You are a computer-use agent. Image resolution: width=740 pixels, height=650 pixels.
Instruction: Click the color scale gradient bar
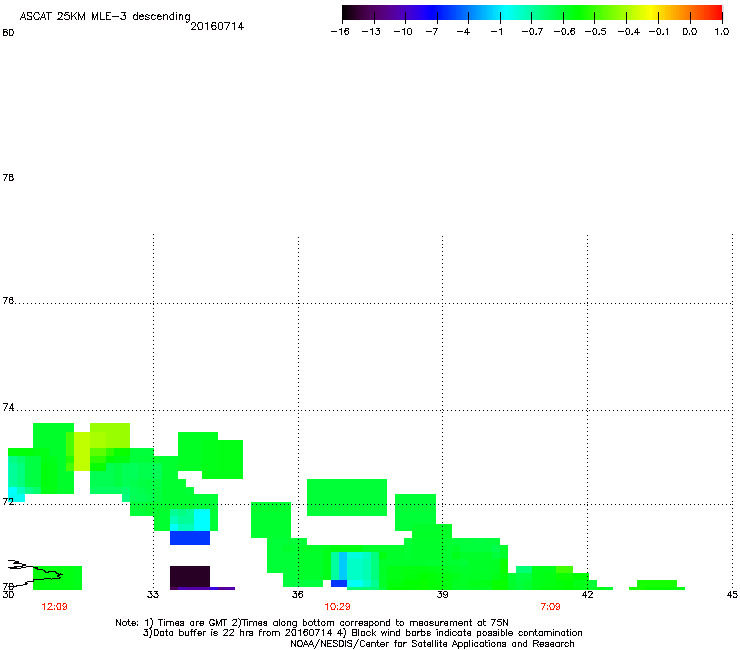pyautogui.click(x=532, y=13)
